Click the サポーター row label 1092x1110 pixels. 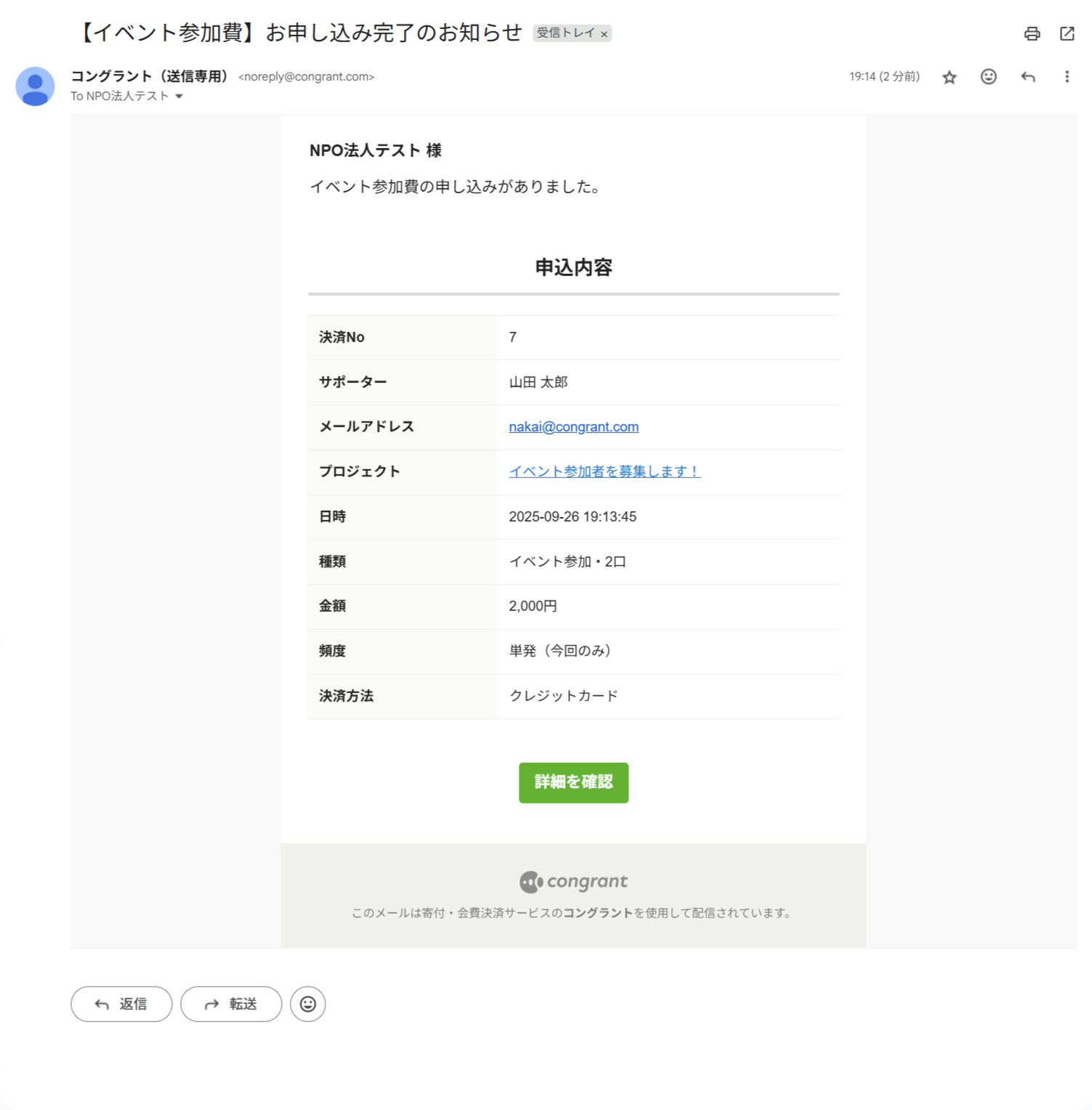click(352, 382)
